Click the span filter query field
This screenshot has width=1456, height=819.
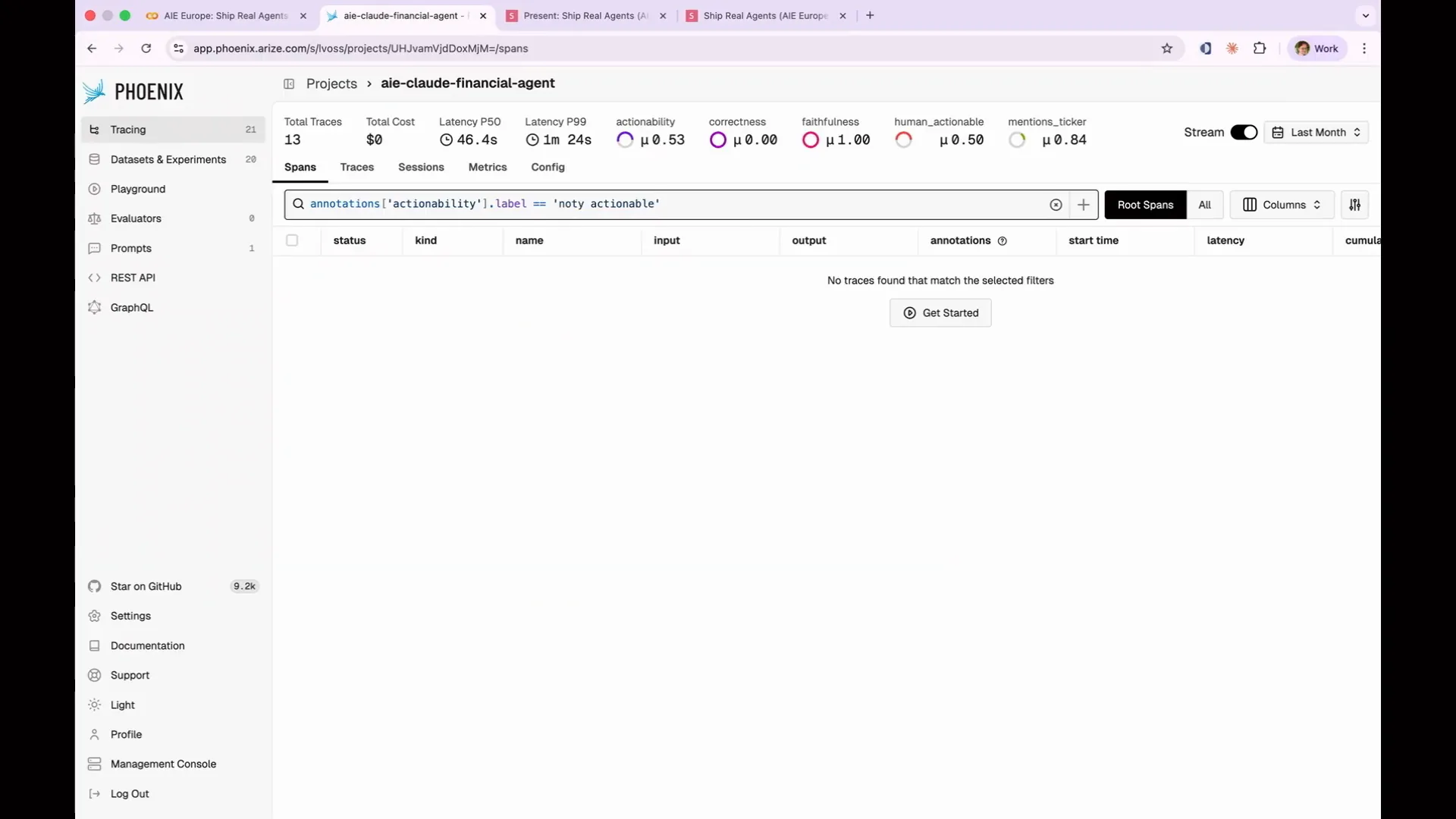tap(675, 205)
